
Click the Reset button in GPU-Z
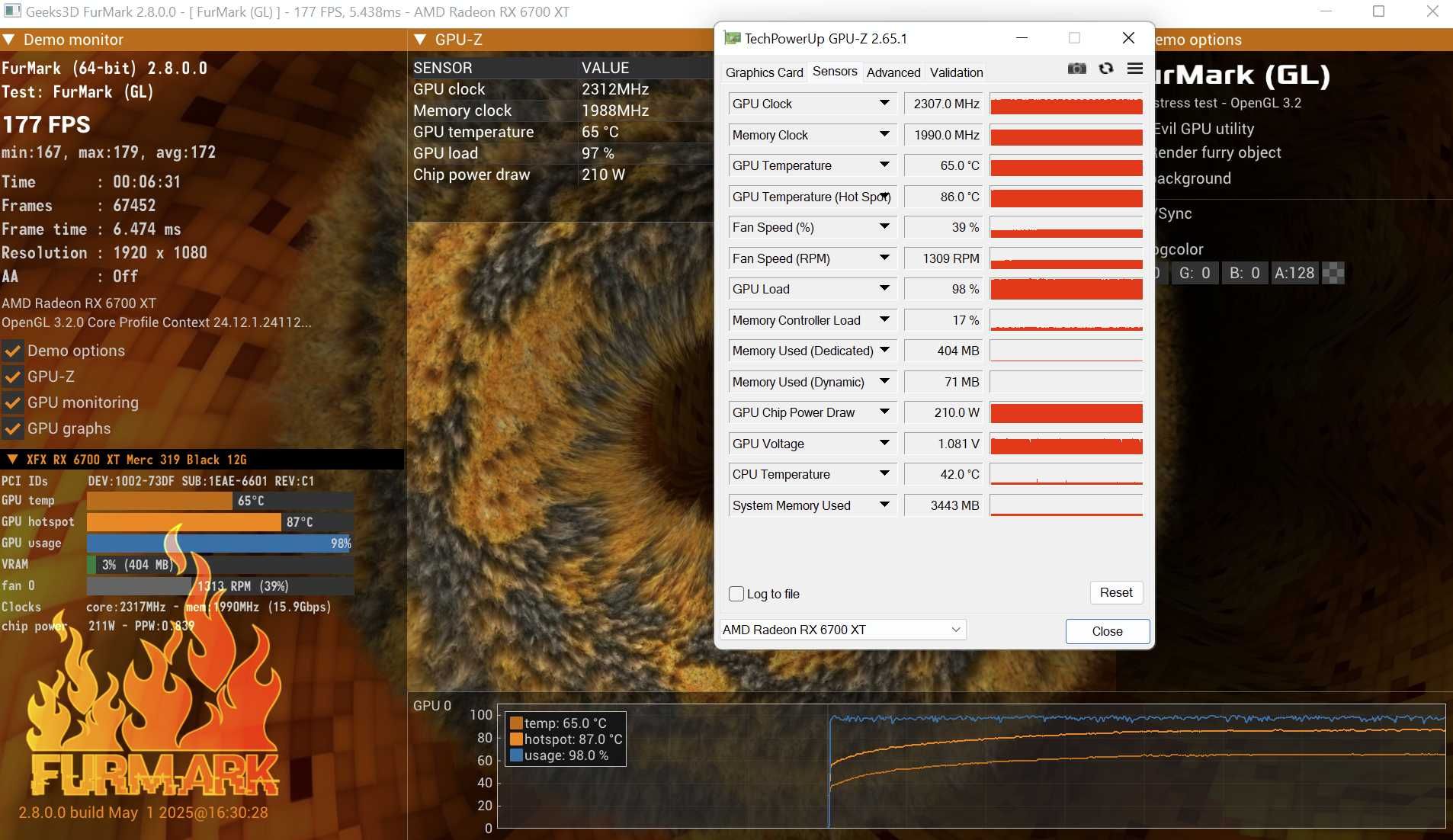click(x=1116, y=592)
